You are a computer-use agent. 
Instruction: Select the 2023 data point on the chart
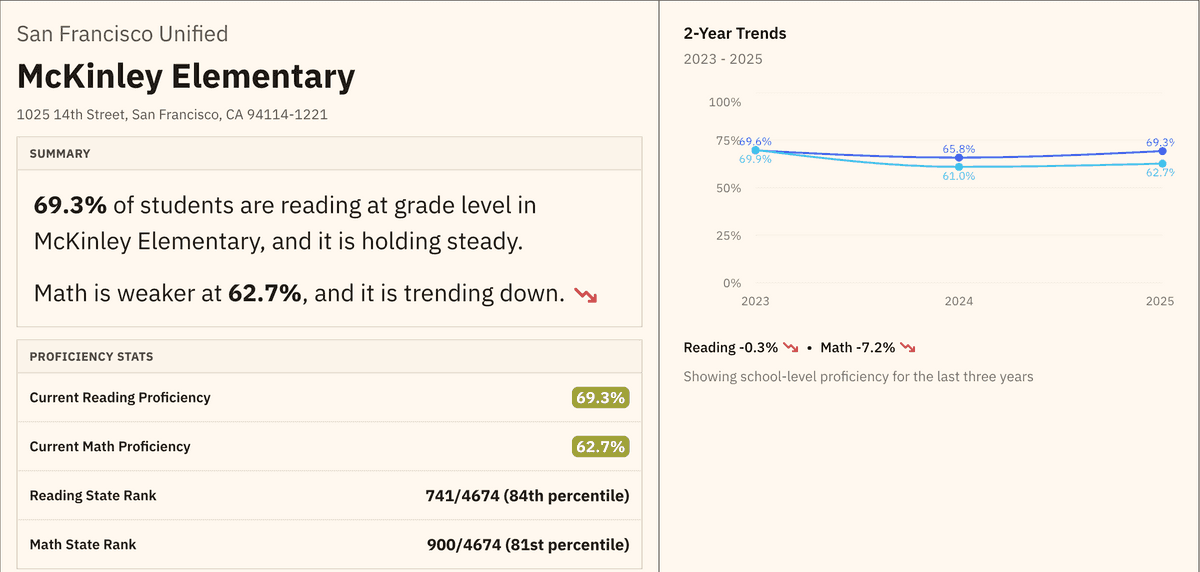tap(755, 151)
